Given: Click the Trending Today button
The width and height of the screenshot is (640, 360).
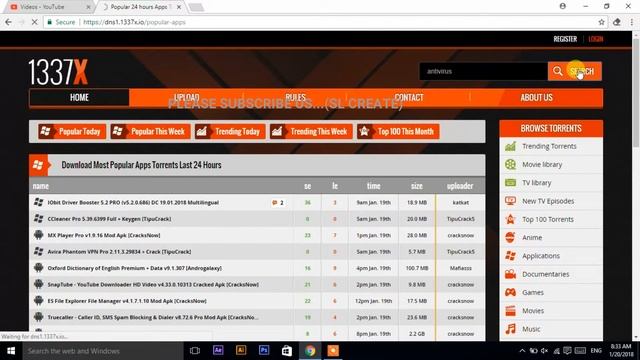Looking at the screenshot, I should (x=230, y=131).
